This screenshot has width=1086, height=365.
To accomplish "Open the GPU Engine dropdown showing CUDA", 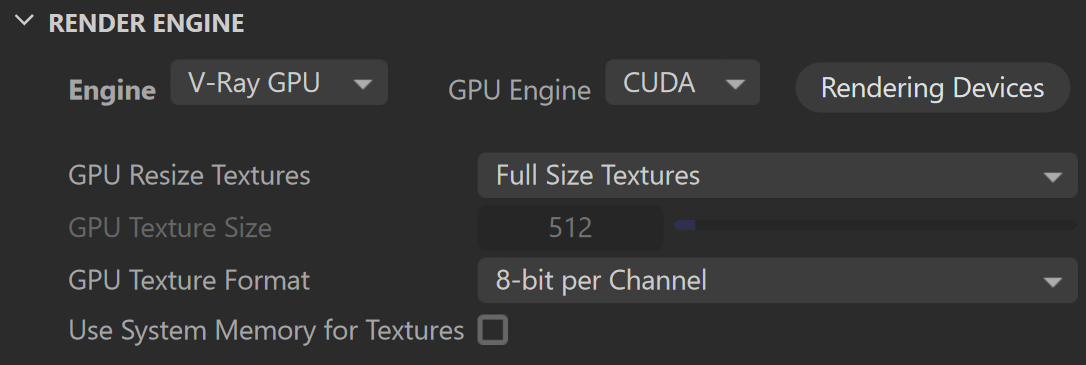I will pos(682,82).
